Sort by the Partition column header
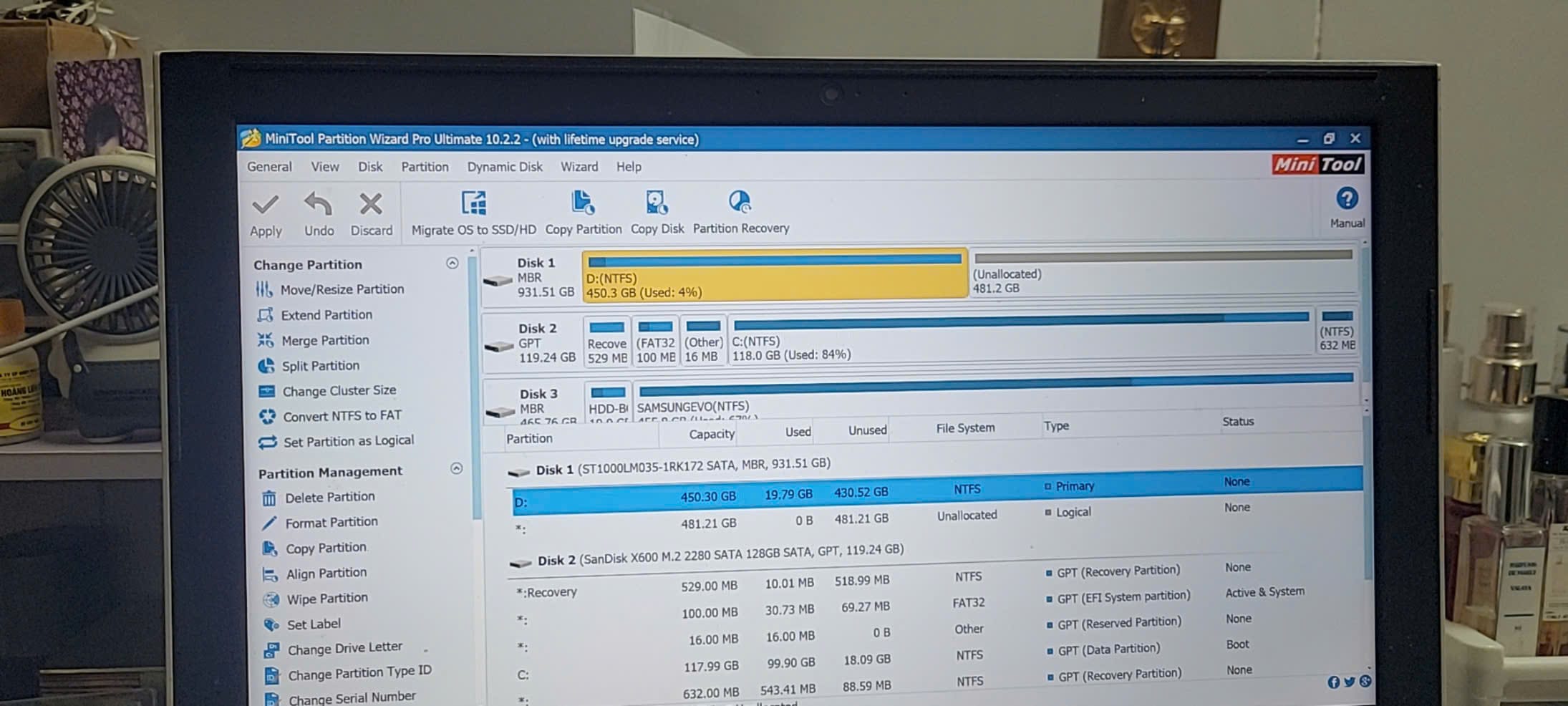This screenshot has height=706, width=1568. [529, 438]
